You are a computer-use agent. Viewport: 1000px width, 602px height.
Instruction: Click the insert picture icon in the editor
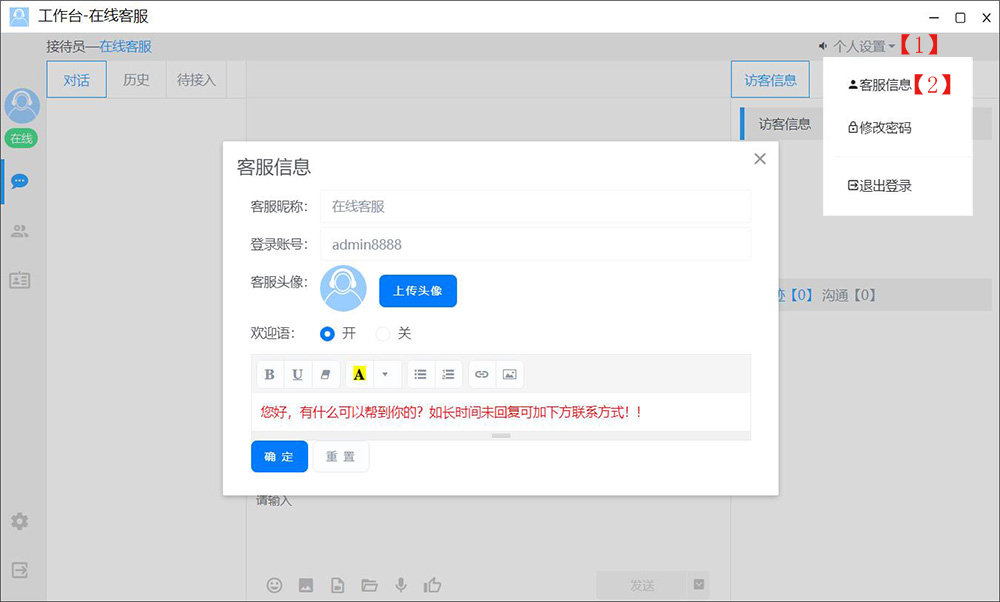tap(510, 374)
